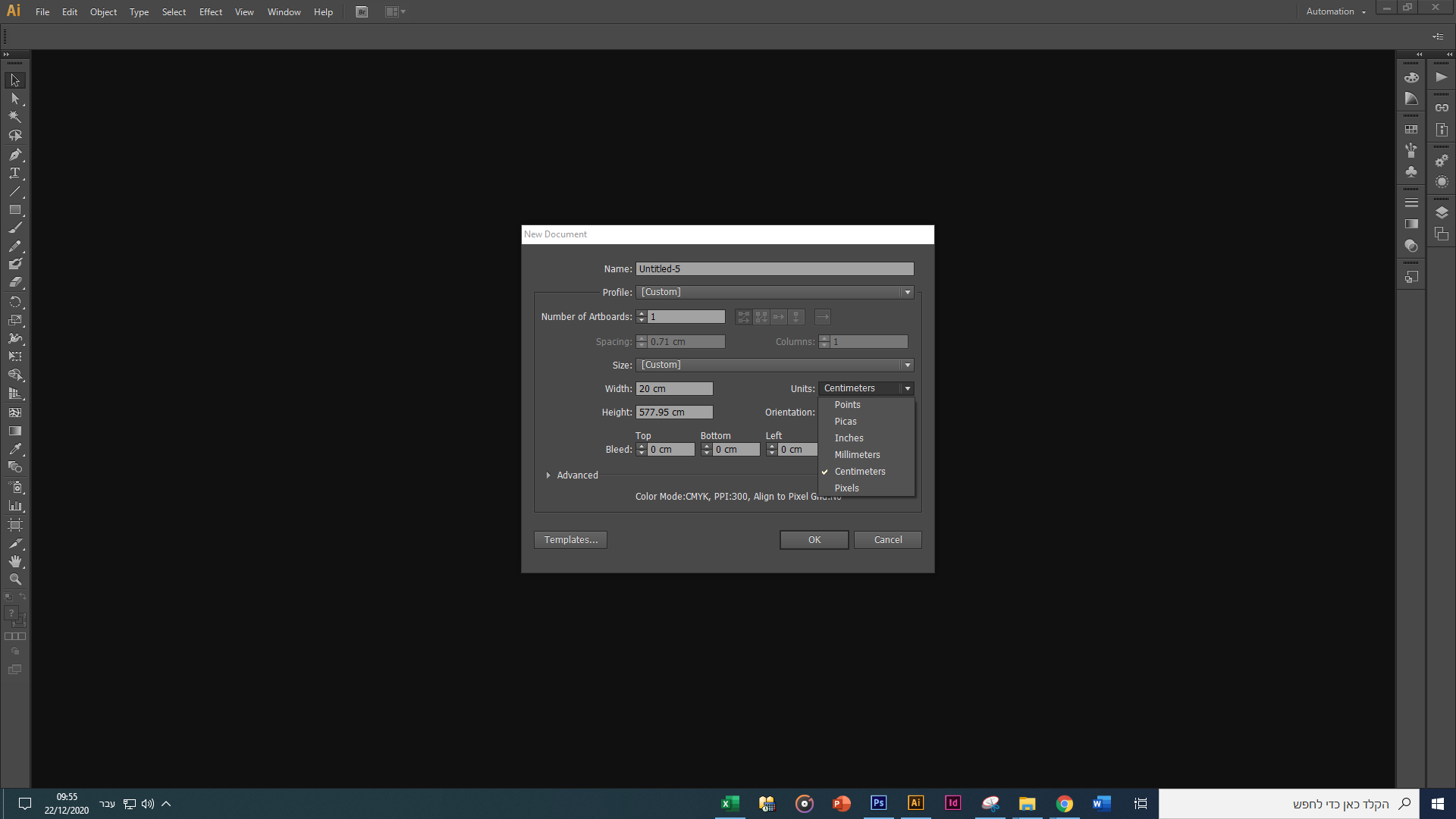The width and height of the screenshot is (1456, 819).
Task: Select the Eyedropper tool
Action: coord(14,449)
